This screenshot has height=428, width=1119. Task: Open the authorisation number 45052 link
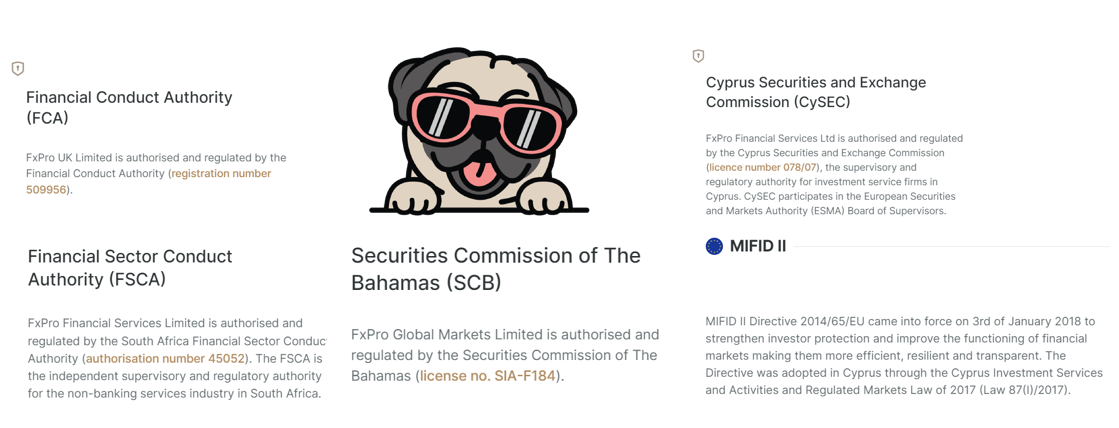pyautogui.click(x=165, y=358)
